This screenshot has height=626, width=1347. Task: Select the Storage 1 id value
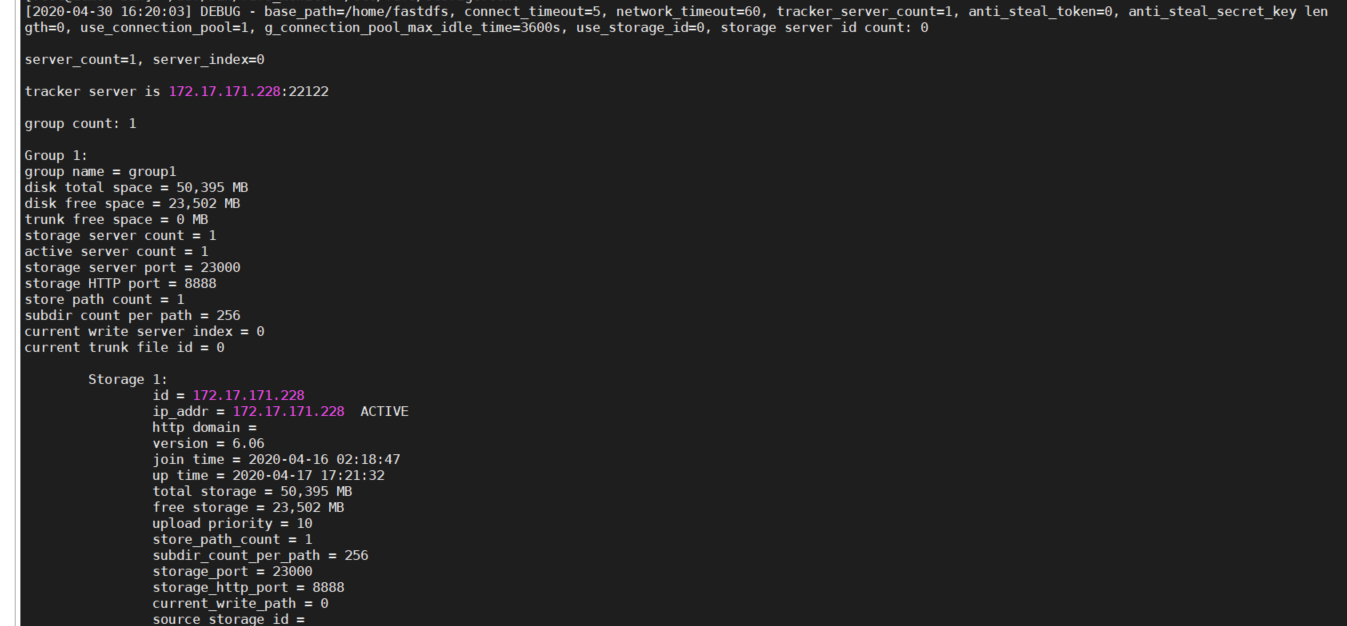[248, 396]
